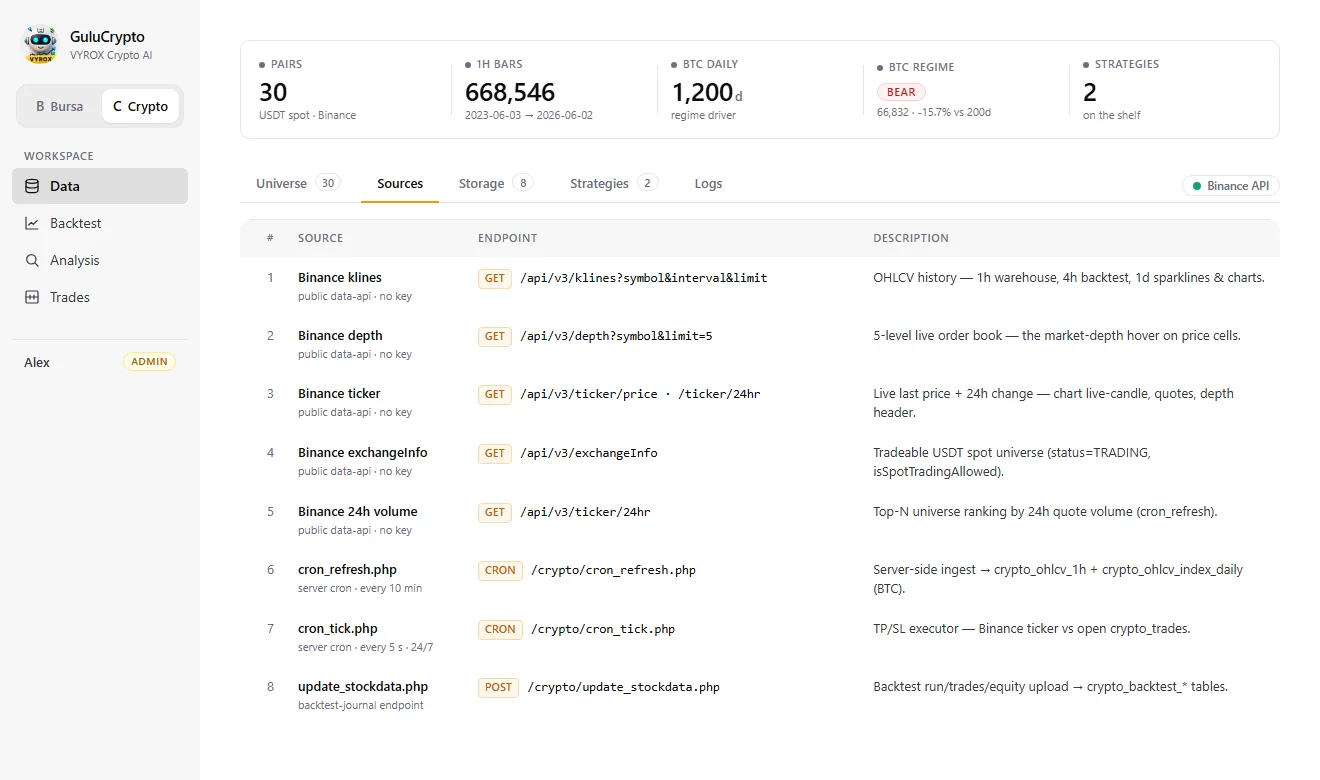
Task: Click endpoint /api/v3/depth?symbol&limit=5
Action: coord(616,336)
